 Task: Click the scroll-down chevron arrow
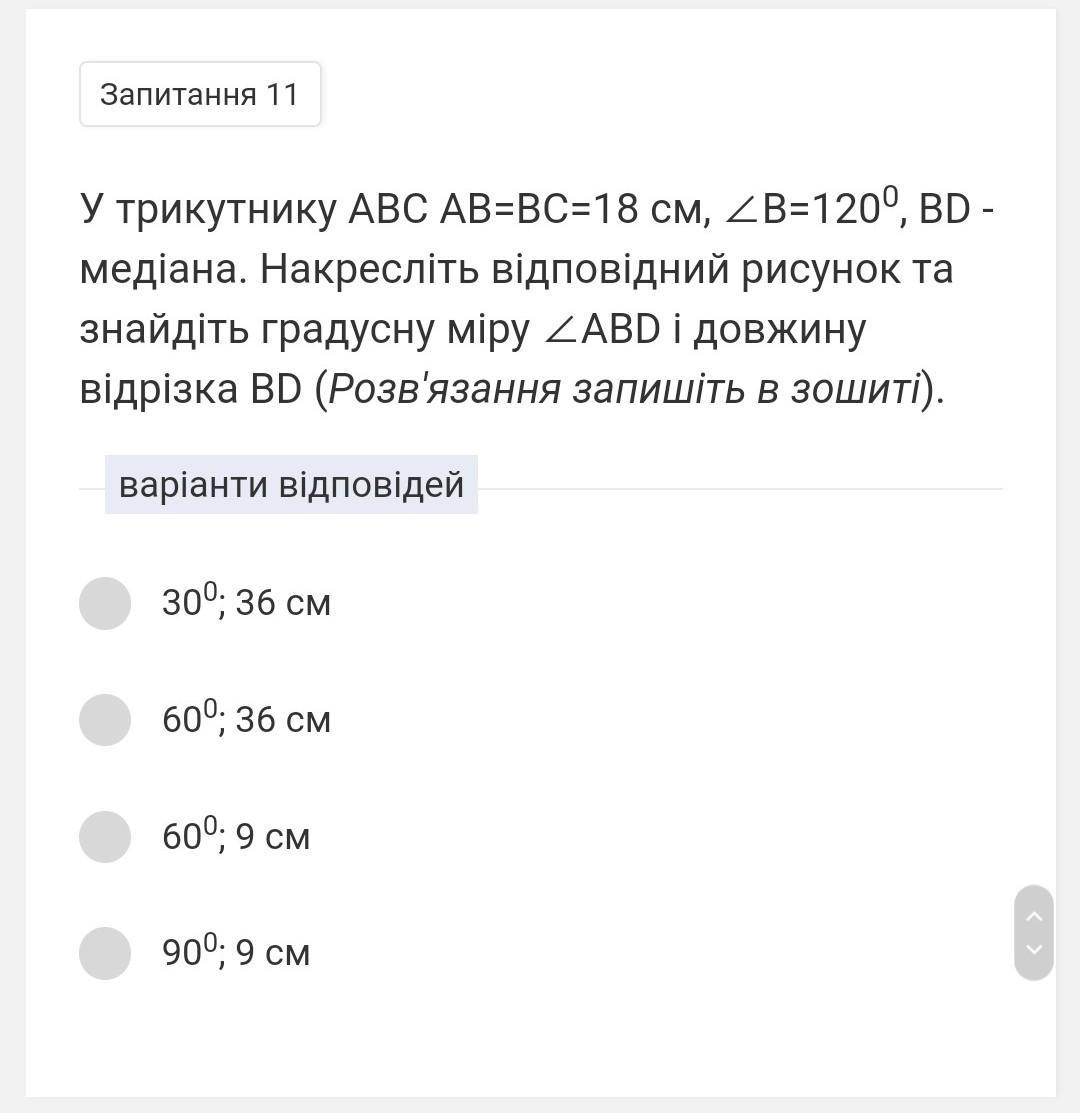coord(1034,949)
